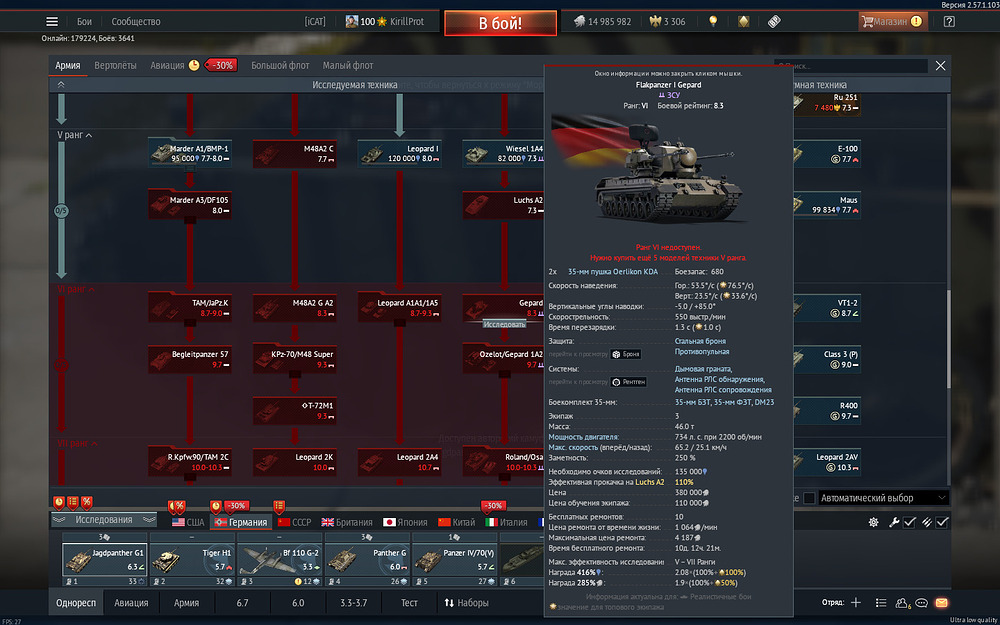Open the tickets icon in top bar
Screen dimensions: 1000x625
click(774, 22)
